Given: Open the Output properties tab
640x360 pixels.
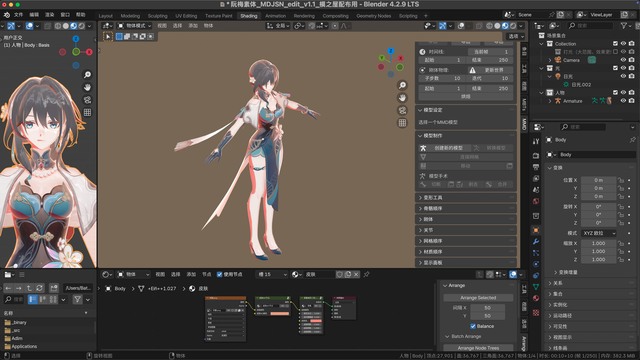Looking at the screenshot, I should pos(536,167).
